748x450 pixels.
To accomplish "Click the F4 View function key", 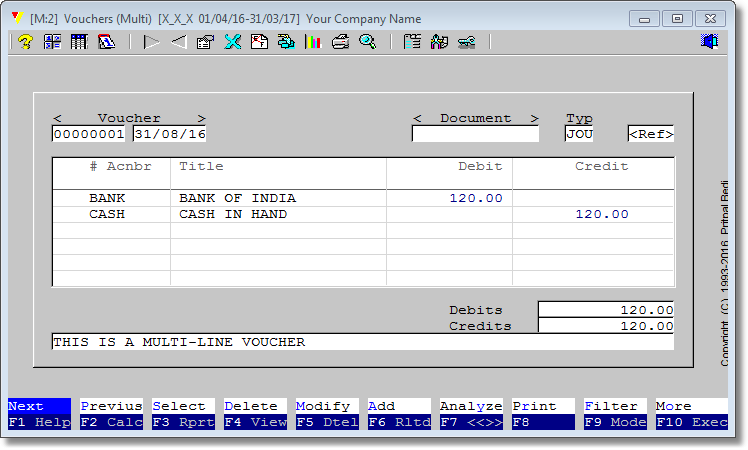I will [x=255, y=422].
